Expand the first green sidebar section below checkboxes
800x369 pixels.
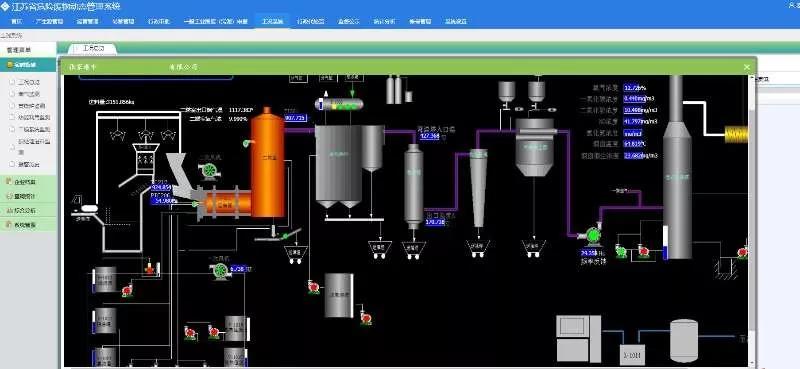tap(28, 182)
